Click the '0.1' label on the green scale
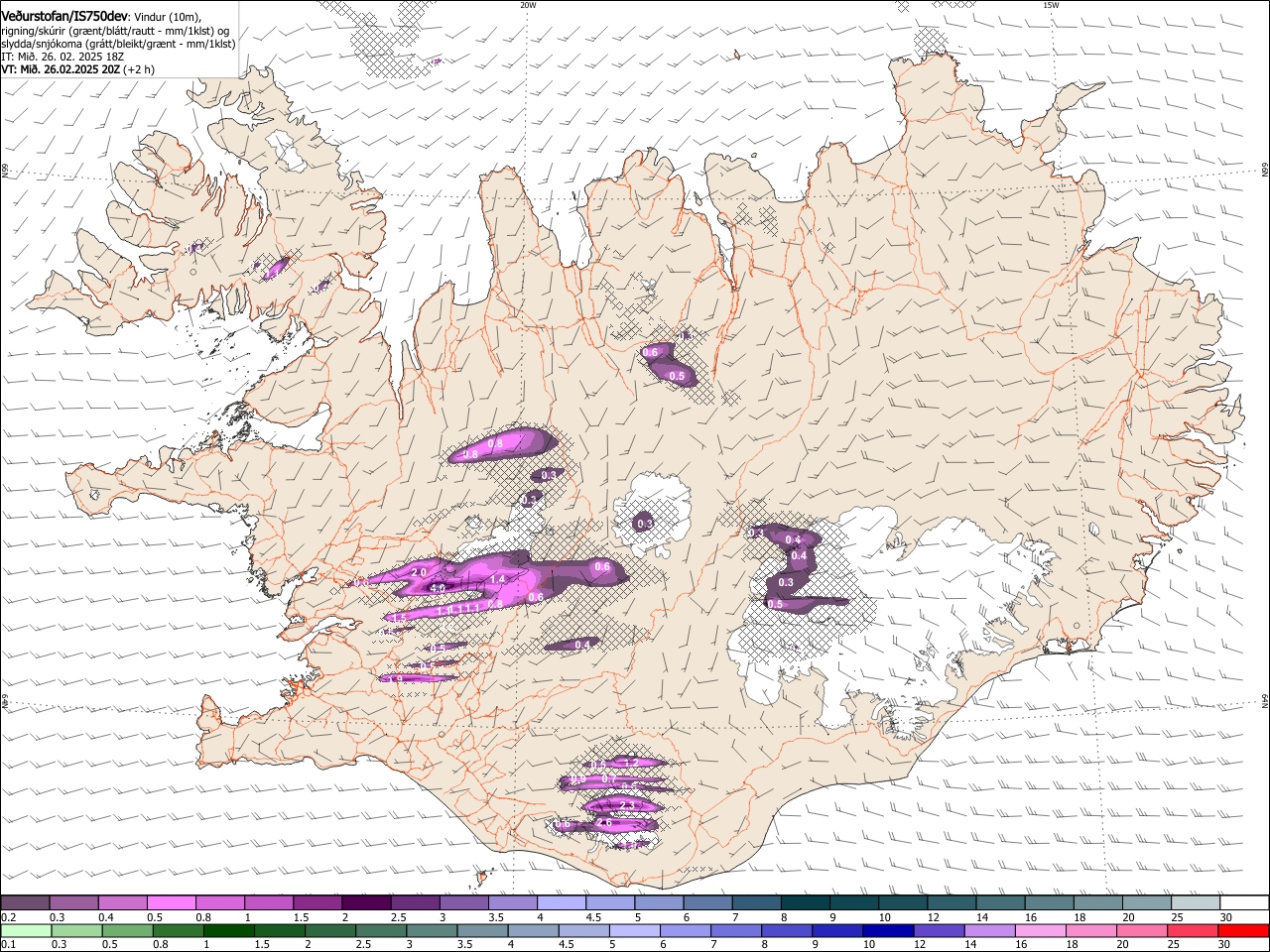 coord(8,945)
